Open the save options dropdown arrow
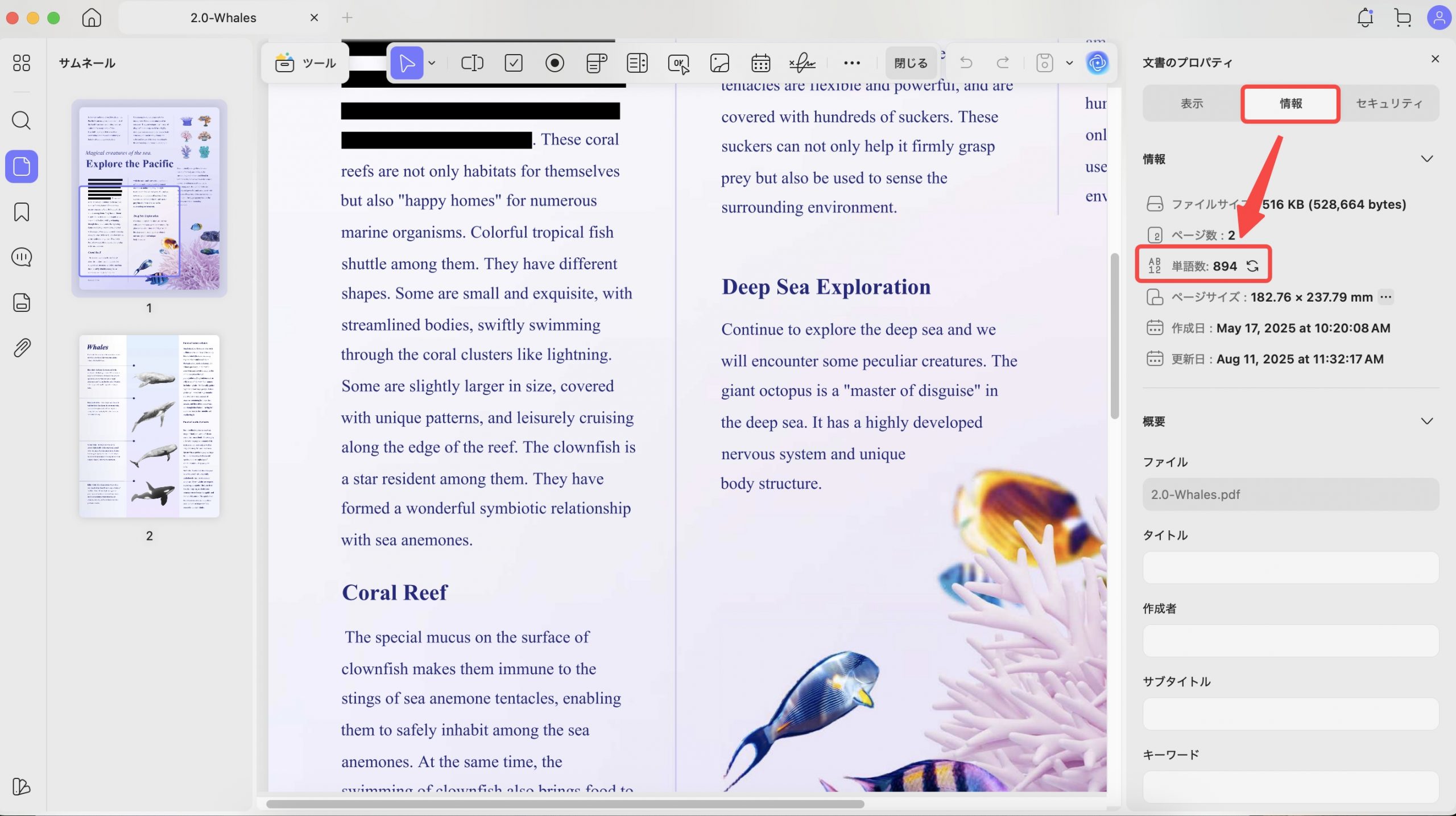This screenshot has width=1456, height=816. coord(1069,63)
